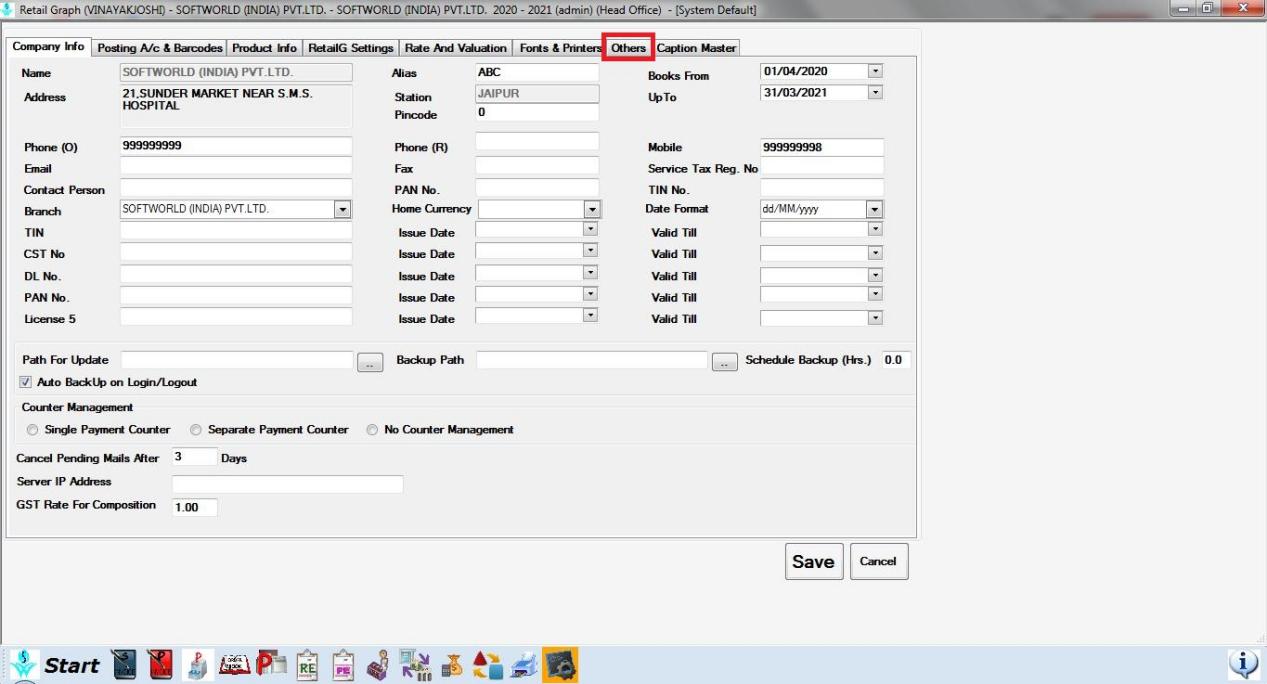Click the GST Rate For Composition field

[x=194, y=508]
